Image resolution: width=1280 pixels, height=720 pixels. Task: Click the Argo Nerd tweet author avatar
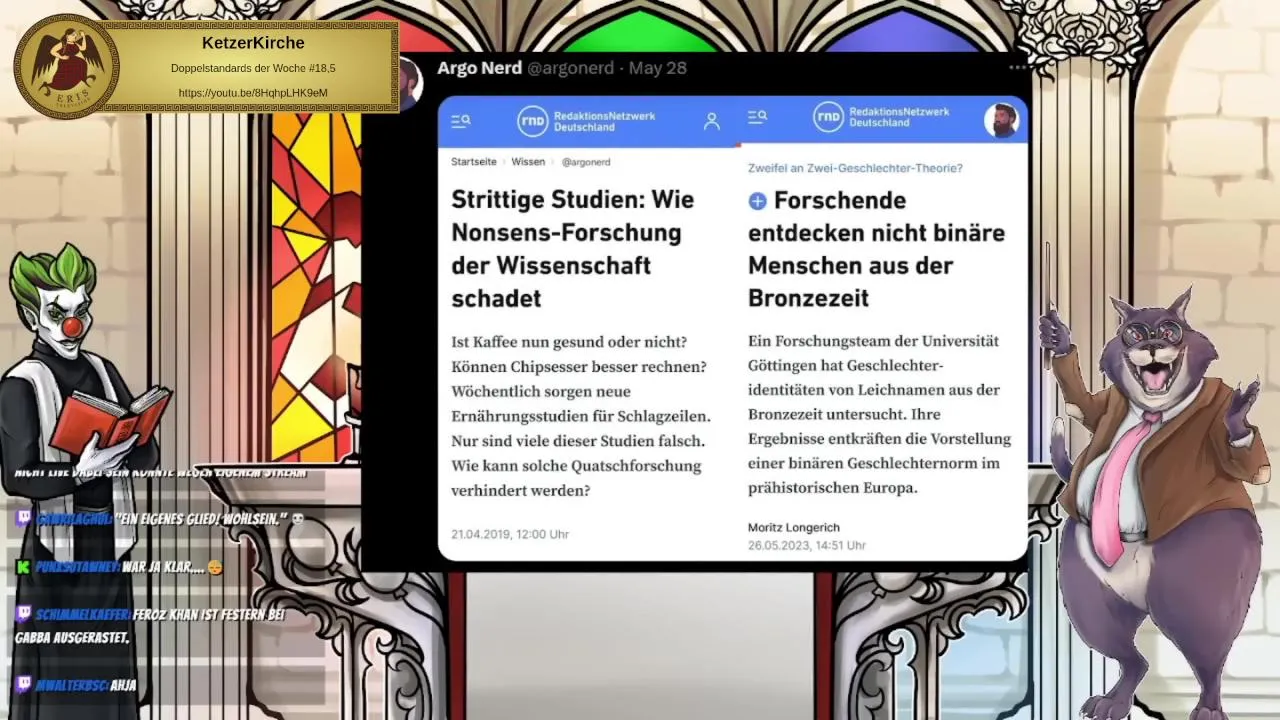tap(410, 84)
